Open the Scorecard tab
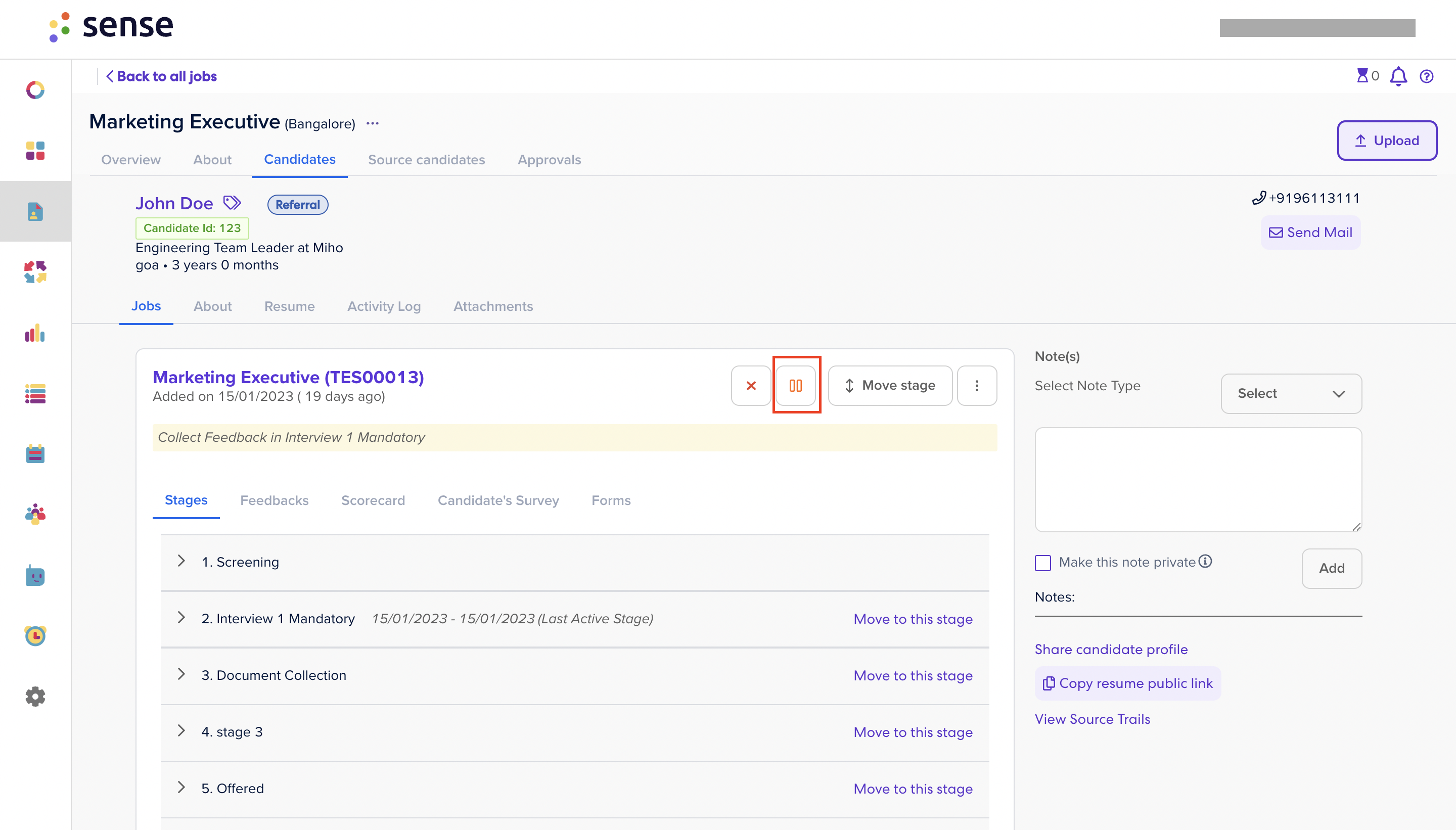 click(373, 500)
